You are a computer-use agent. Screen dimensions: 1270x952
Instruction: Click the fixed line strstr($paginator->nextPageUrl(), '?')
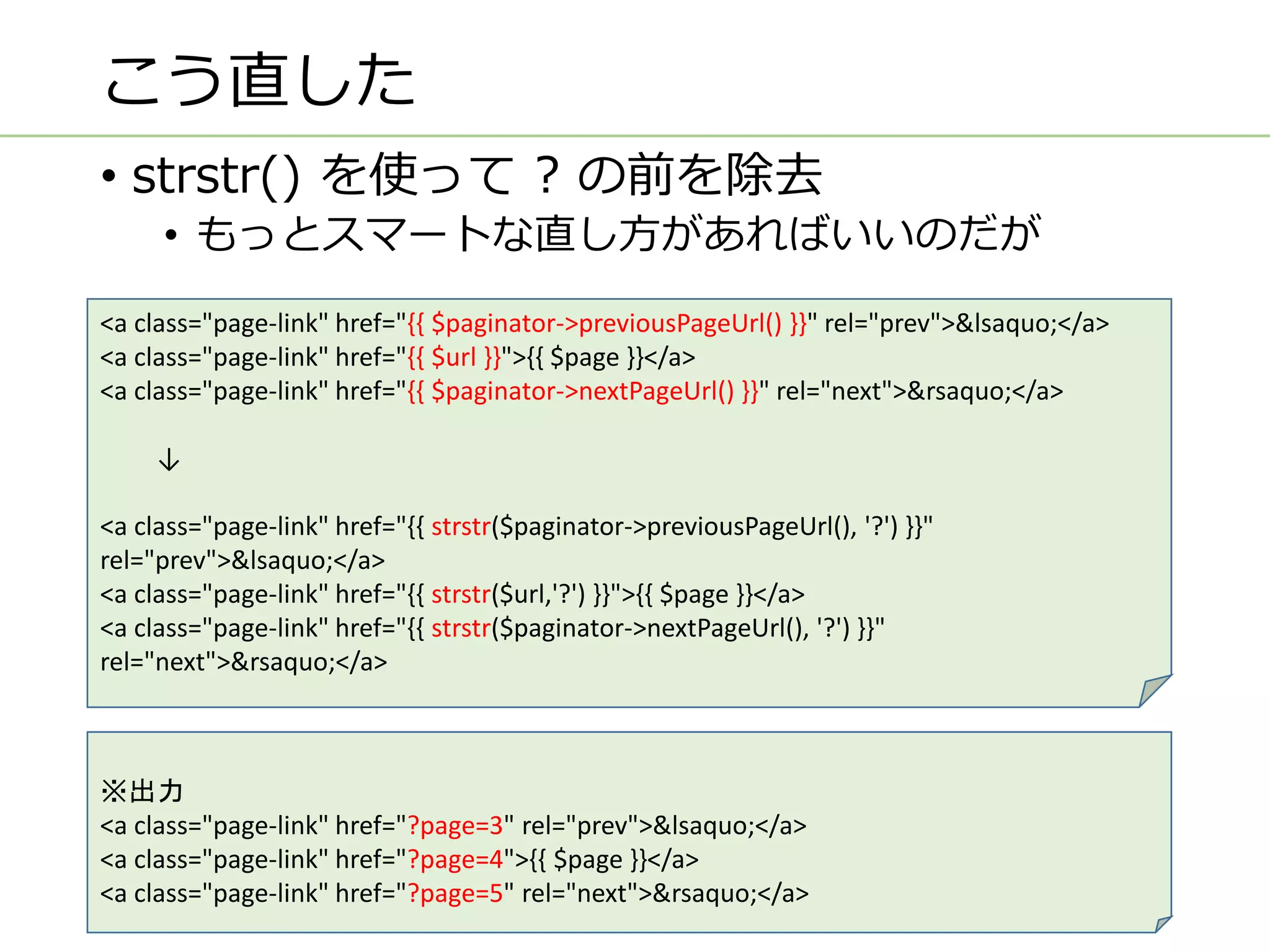[492, 628]
